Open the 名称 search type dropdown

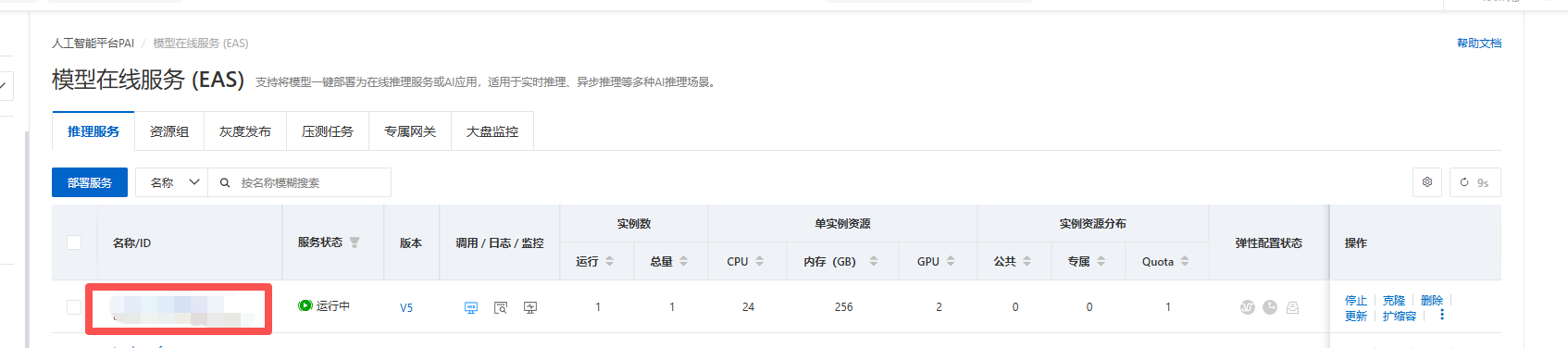click(172, 182)
